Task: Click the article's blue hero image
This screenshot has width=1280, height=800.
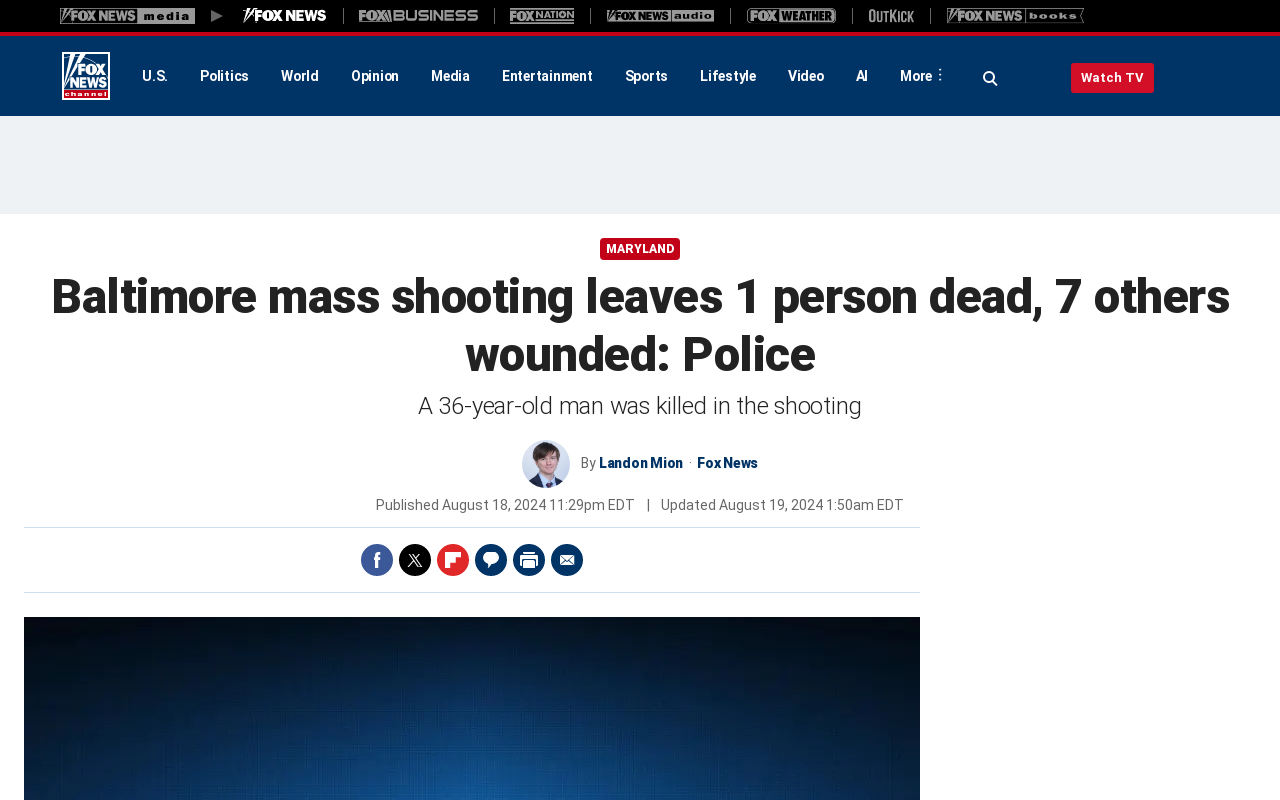Action: coord(472,708)
